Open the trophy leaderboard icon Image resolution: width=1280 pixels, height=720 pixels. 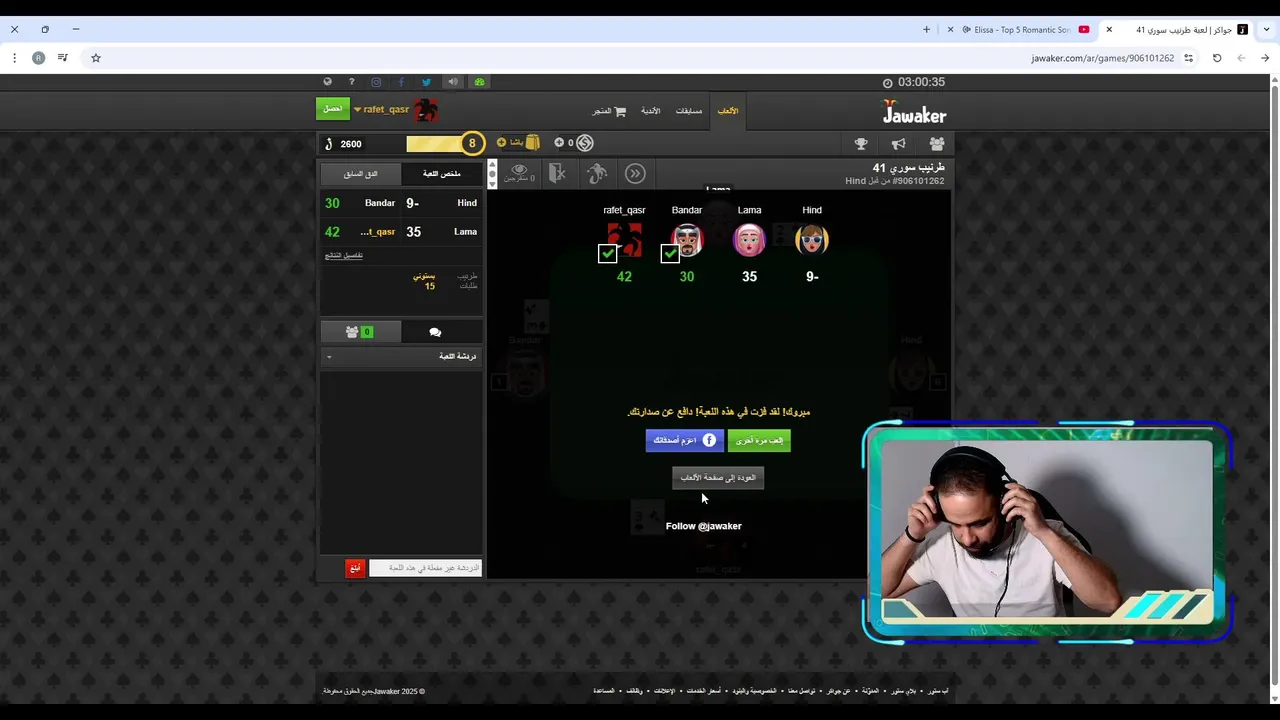[x=861, y=144]
